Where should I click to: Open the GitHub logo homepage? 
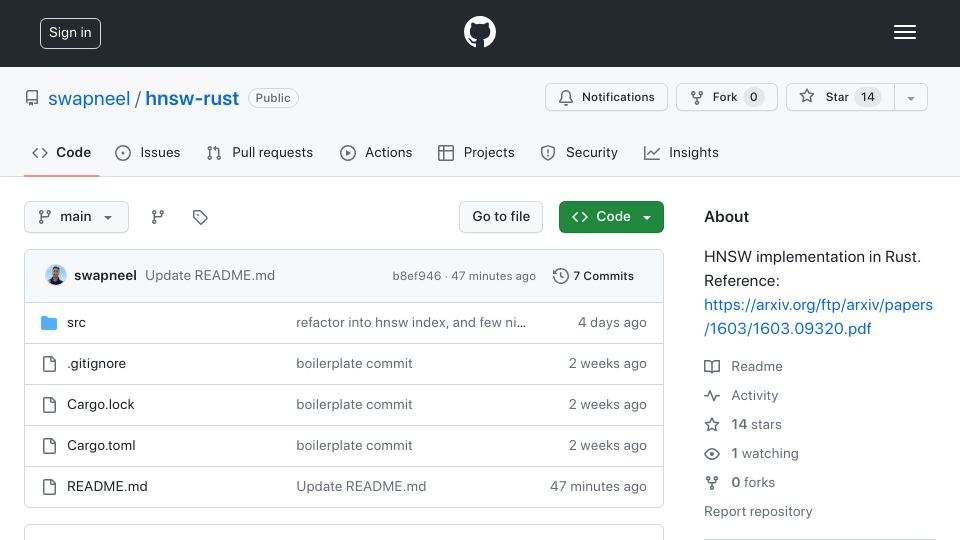pyautogui.click(x=479, y=32)
